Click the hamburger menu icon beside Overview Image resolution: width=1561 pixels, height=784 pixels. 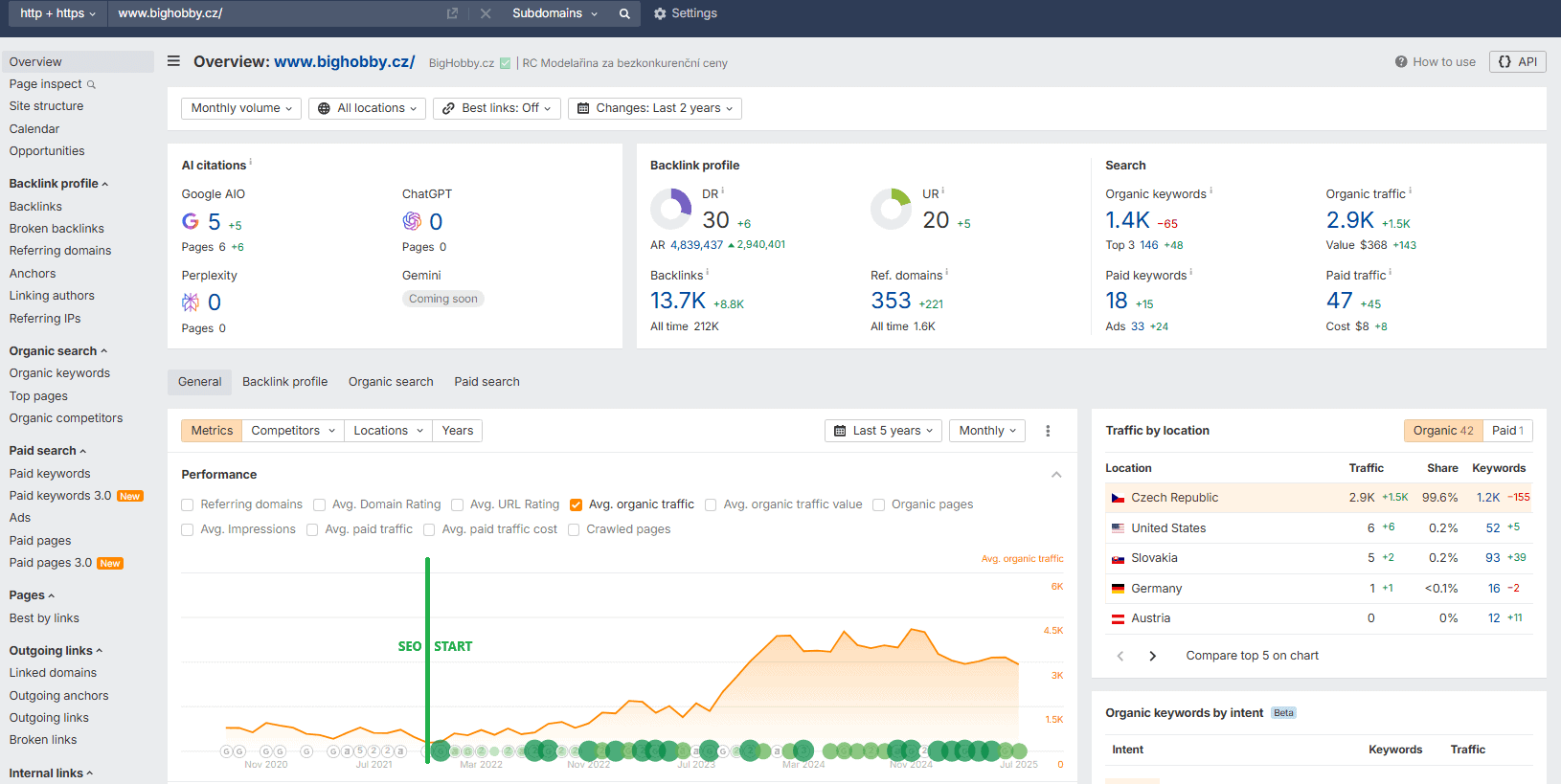(x=173, y=61)
